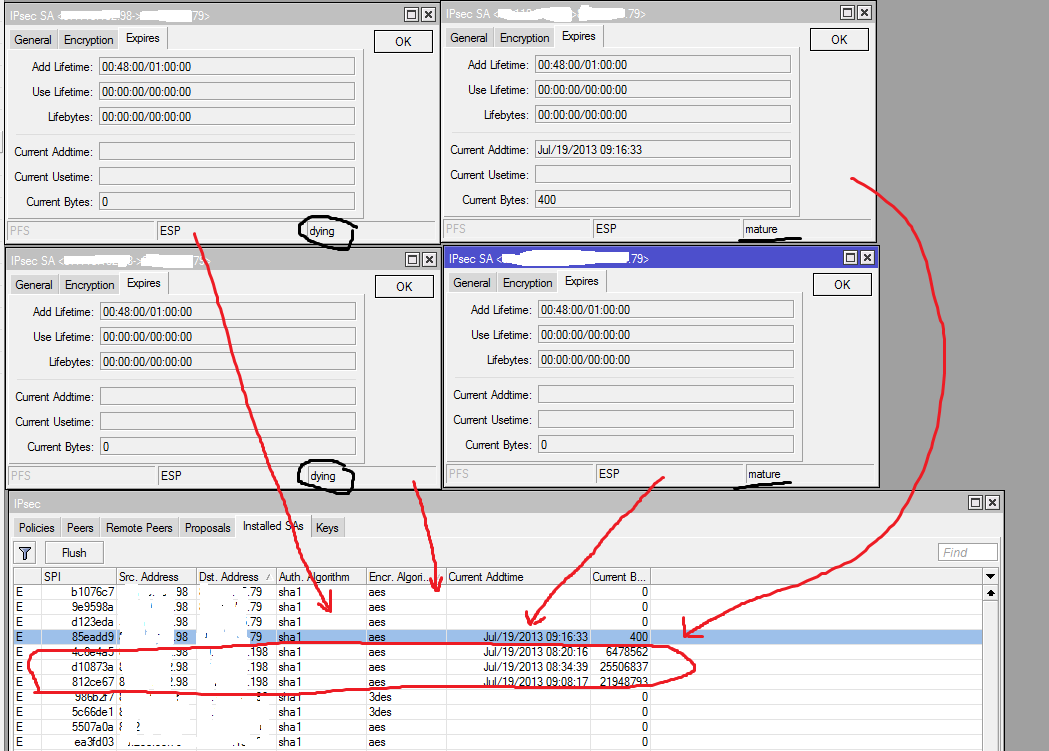Open Encryption tab in SA window showing 400 bytes
Viewport: 1049px width, 751px height.
click(524, 38)
